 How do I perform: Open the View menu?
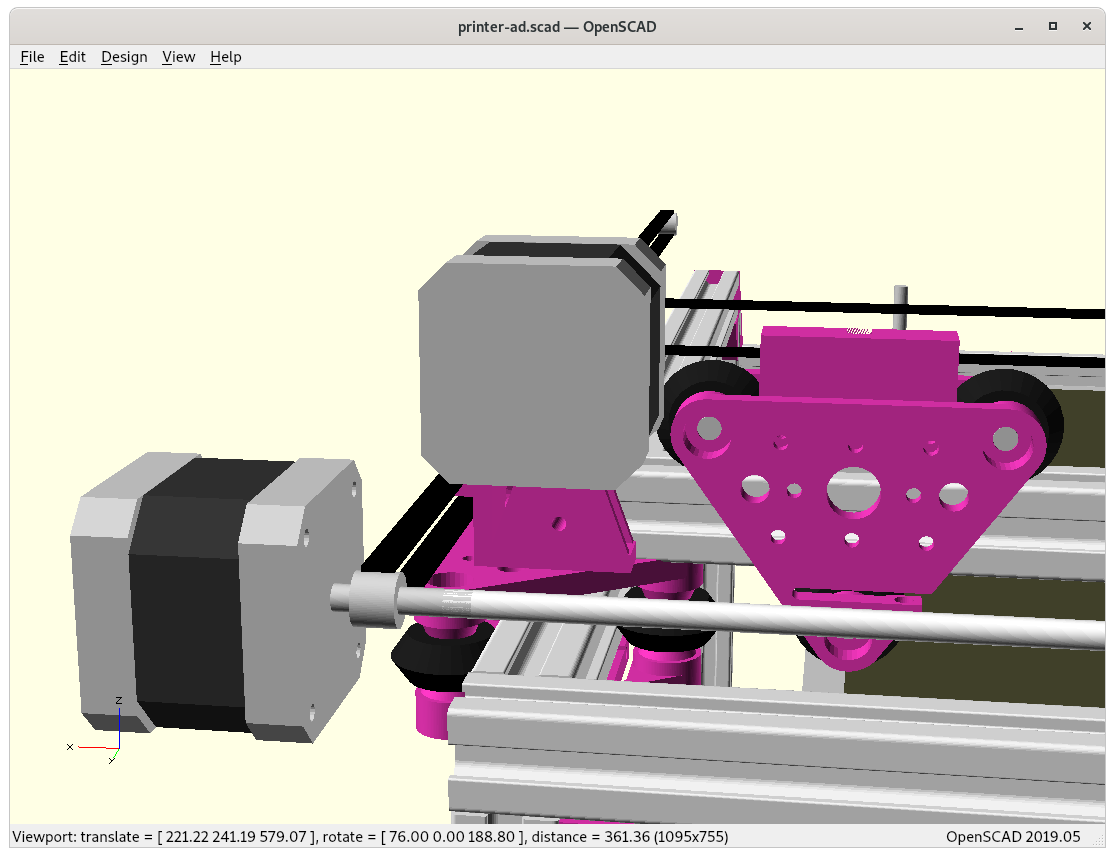click(x=178, y=57)
